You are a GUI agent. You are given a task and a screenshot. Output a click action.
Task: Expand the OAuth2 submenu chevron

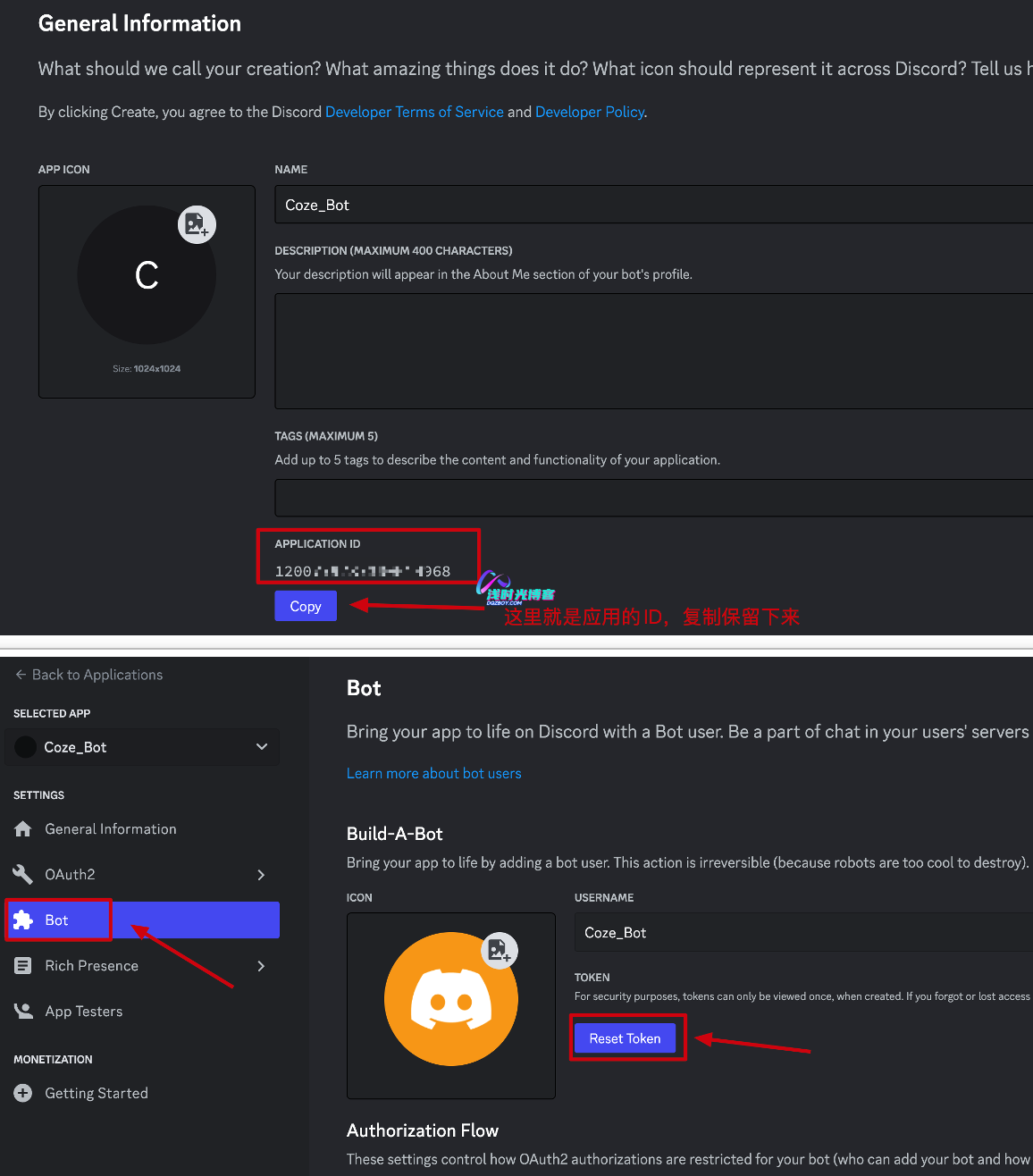[261, 875]
